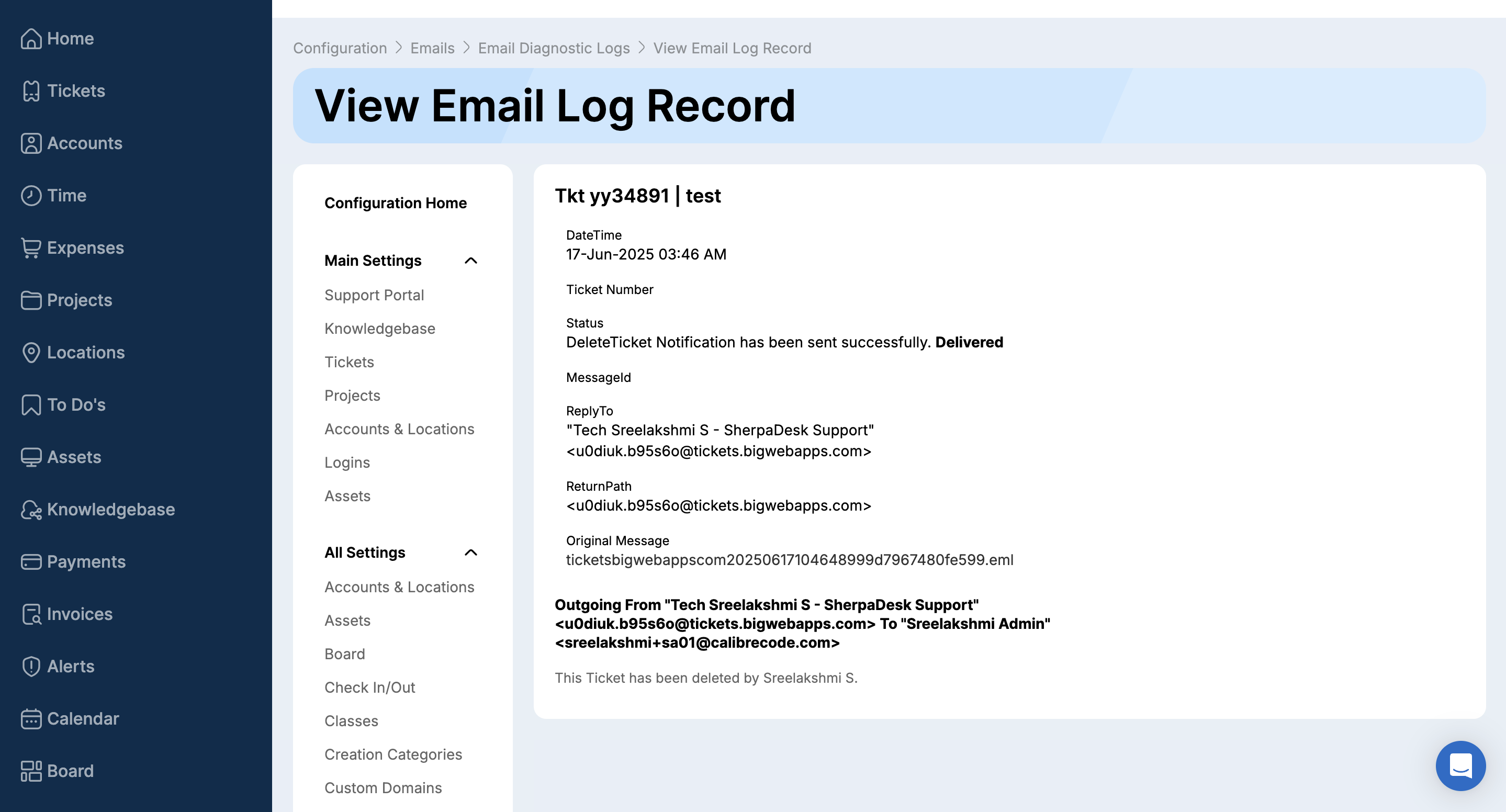Open the chat support bubble

tap(1460, 765)
